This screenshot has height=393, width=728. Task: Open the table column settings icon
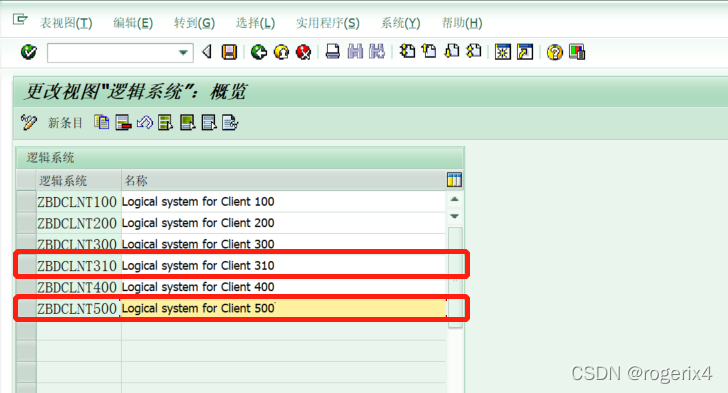click(454, 180)
